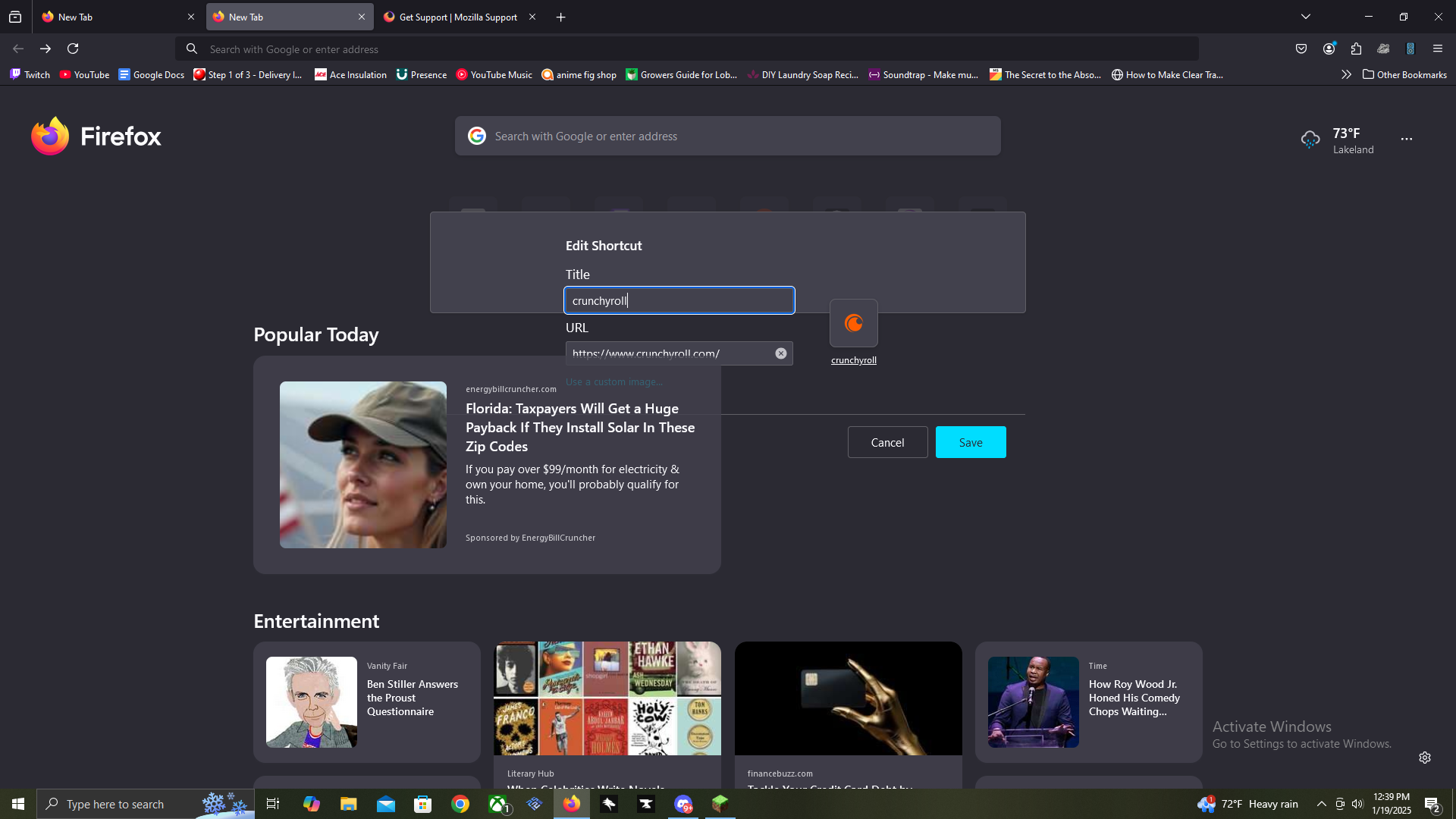Open File Explorer from the taskbar
This screenshot has width=1456, height=819.
[x=348, y=804]
